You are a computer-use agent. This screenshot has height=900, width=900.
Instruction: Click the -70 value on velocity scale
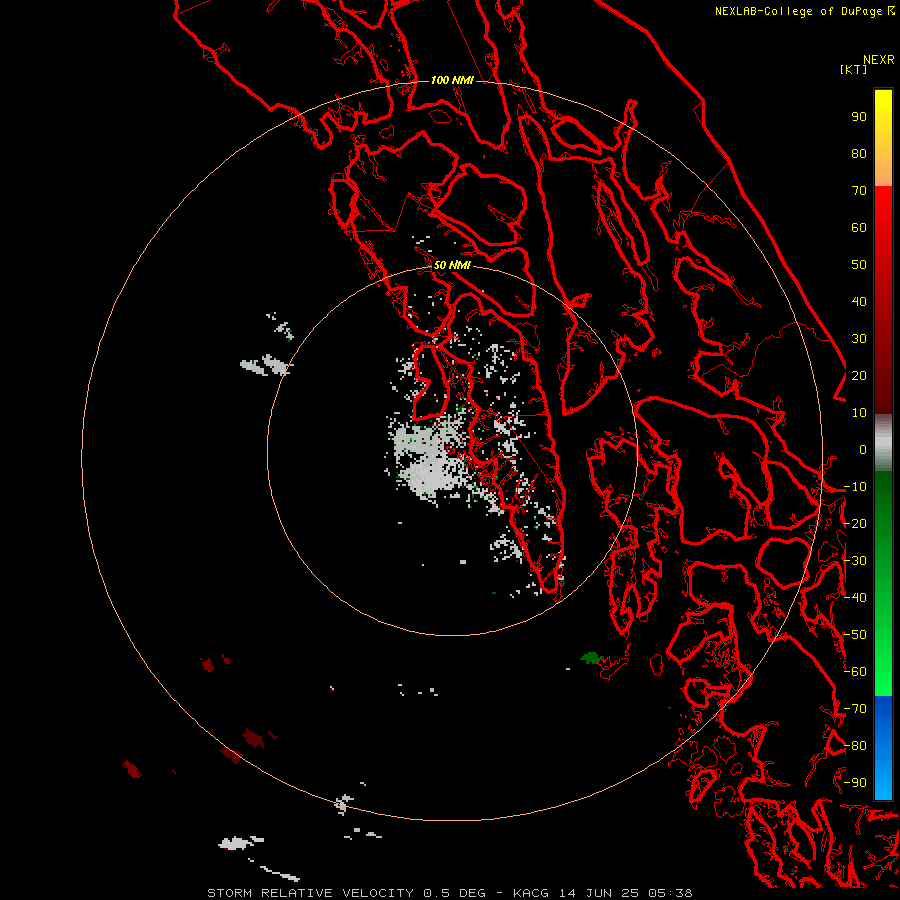pyautogui.click(x=855, y=709)
